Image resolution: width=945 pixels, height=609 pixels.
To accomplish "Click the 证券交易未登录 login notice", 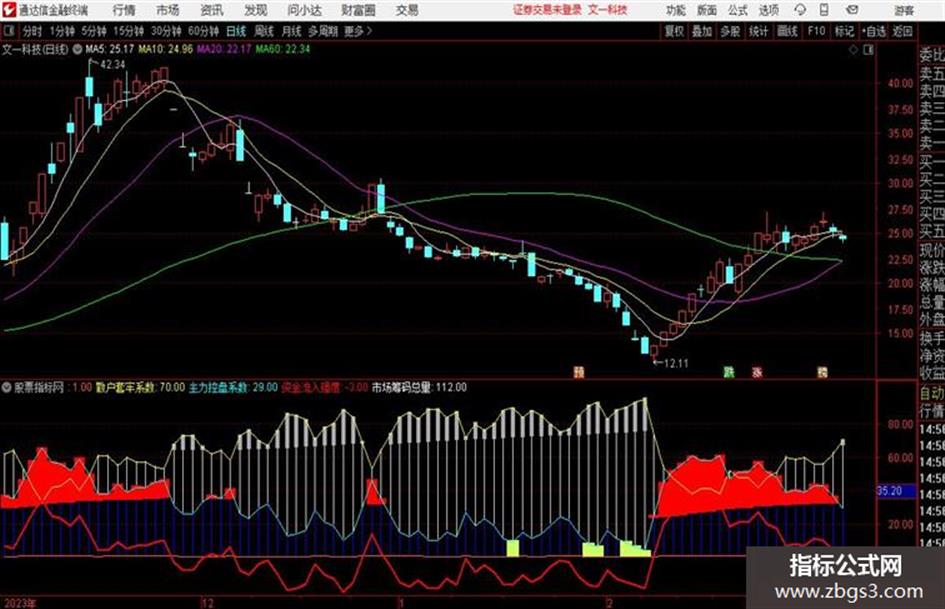I will coord(548,10).
